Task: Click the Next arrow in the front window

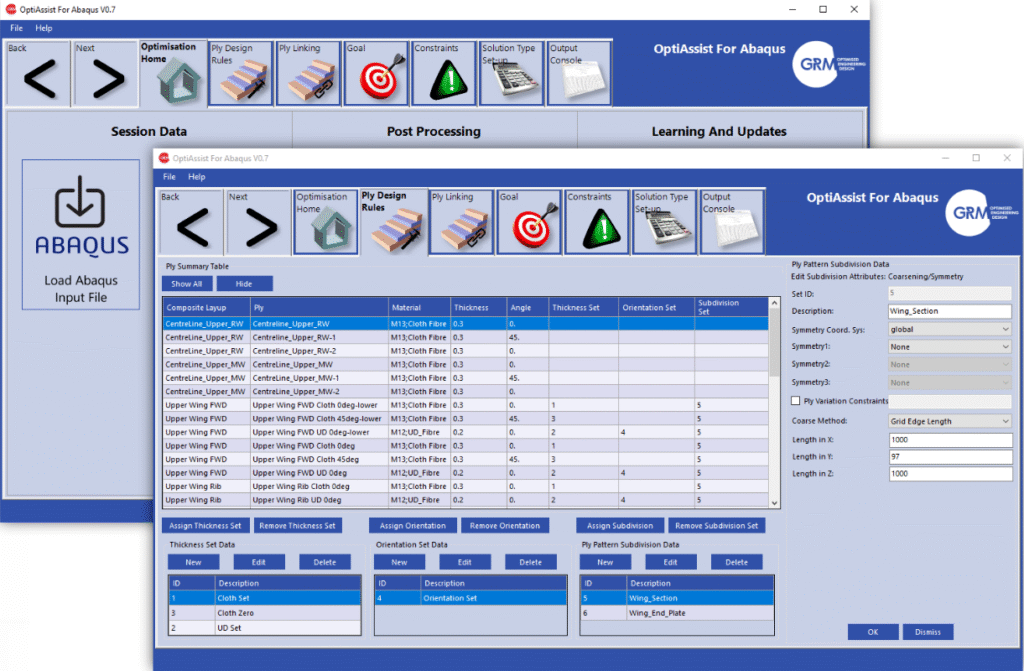Action: 259,222
